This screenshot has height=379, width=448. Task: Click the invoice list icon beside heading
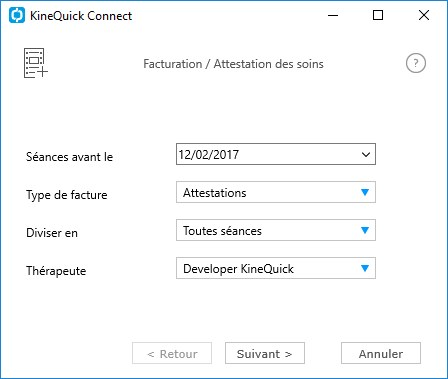(x=36, y=63)
